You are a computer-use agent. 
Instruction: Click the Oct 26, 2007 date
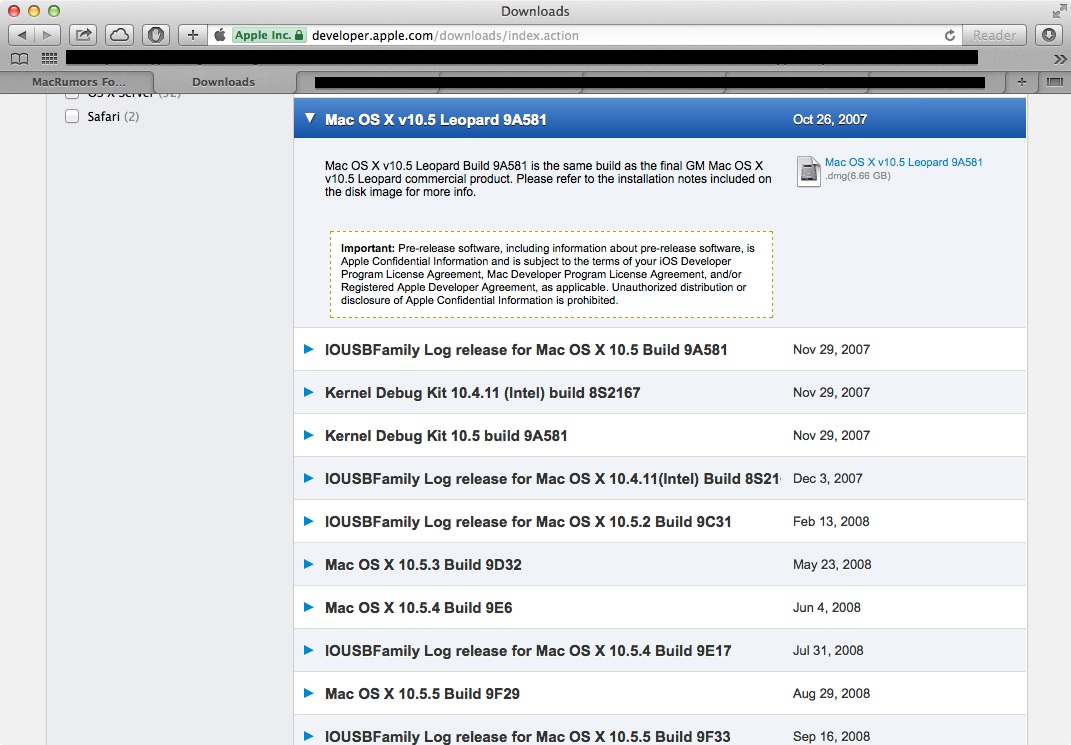tap(830, 120)
